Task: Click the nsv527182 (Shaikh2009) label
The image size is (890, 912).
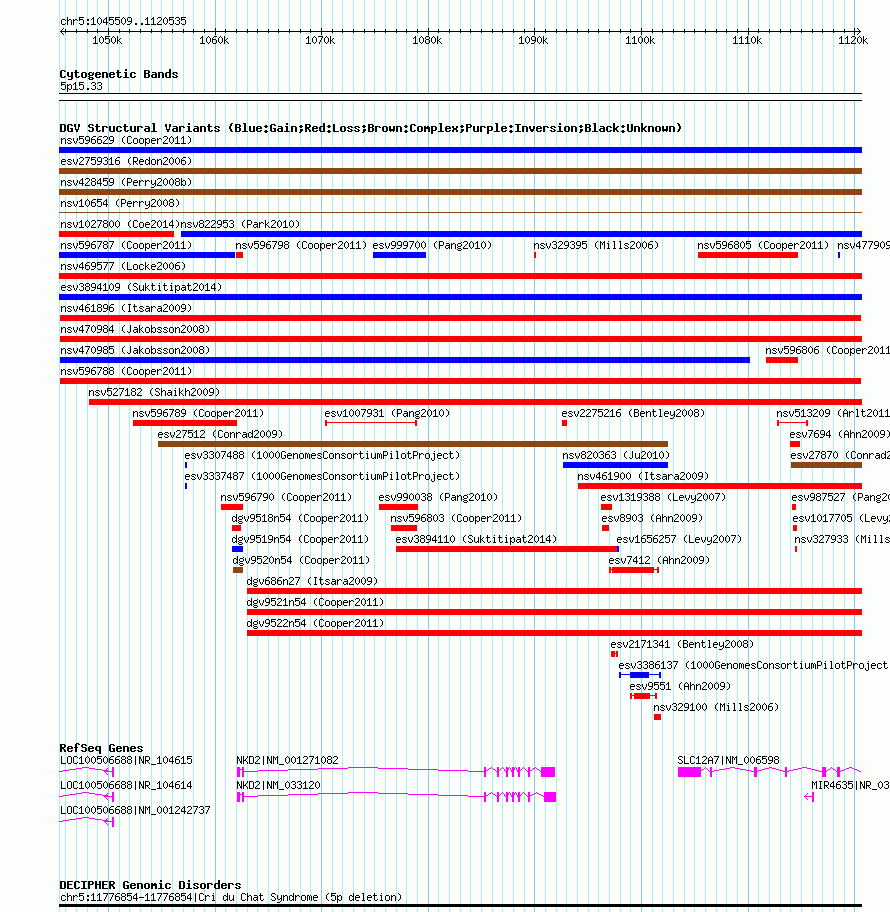Action: [x=154, y=391]
